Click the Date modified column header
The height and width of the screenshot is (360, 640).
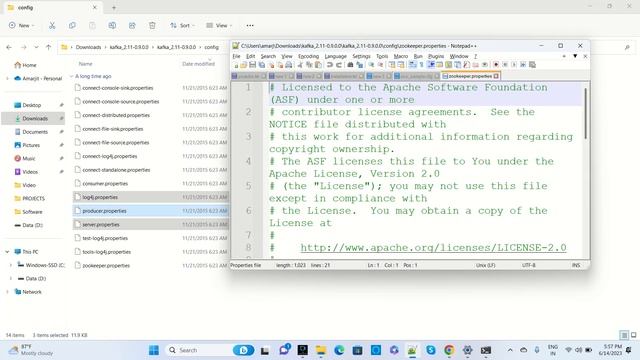[x=198, y=64]
